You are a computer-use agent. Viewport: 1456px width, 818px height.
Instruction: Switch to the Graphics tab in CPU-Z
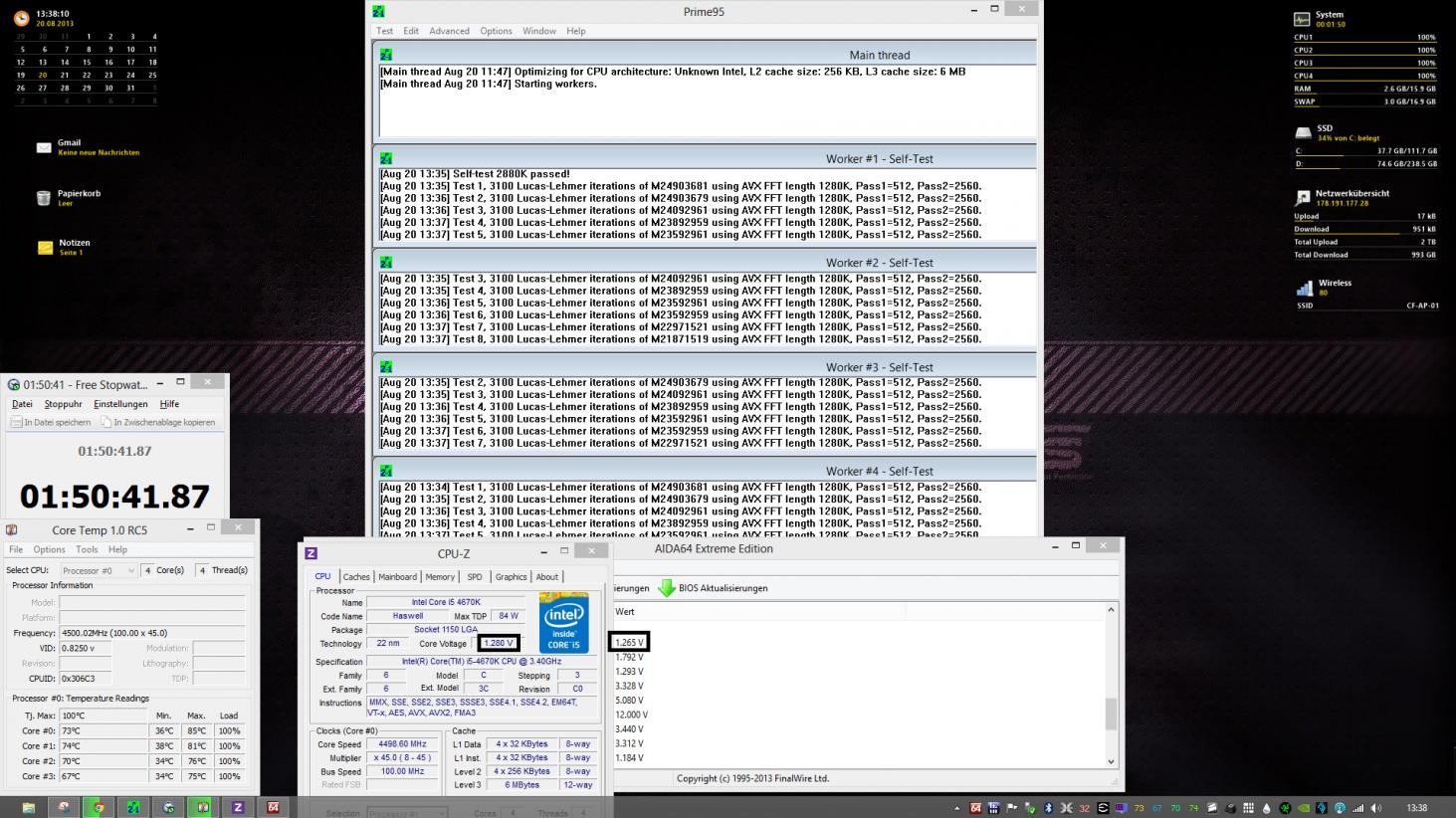511,577
